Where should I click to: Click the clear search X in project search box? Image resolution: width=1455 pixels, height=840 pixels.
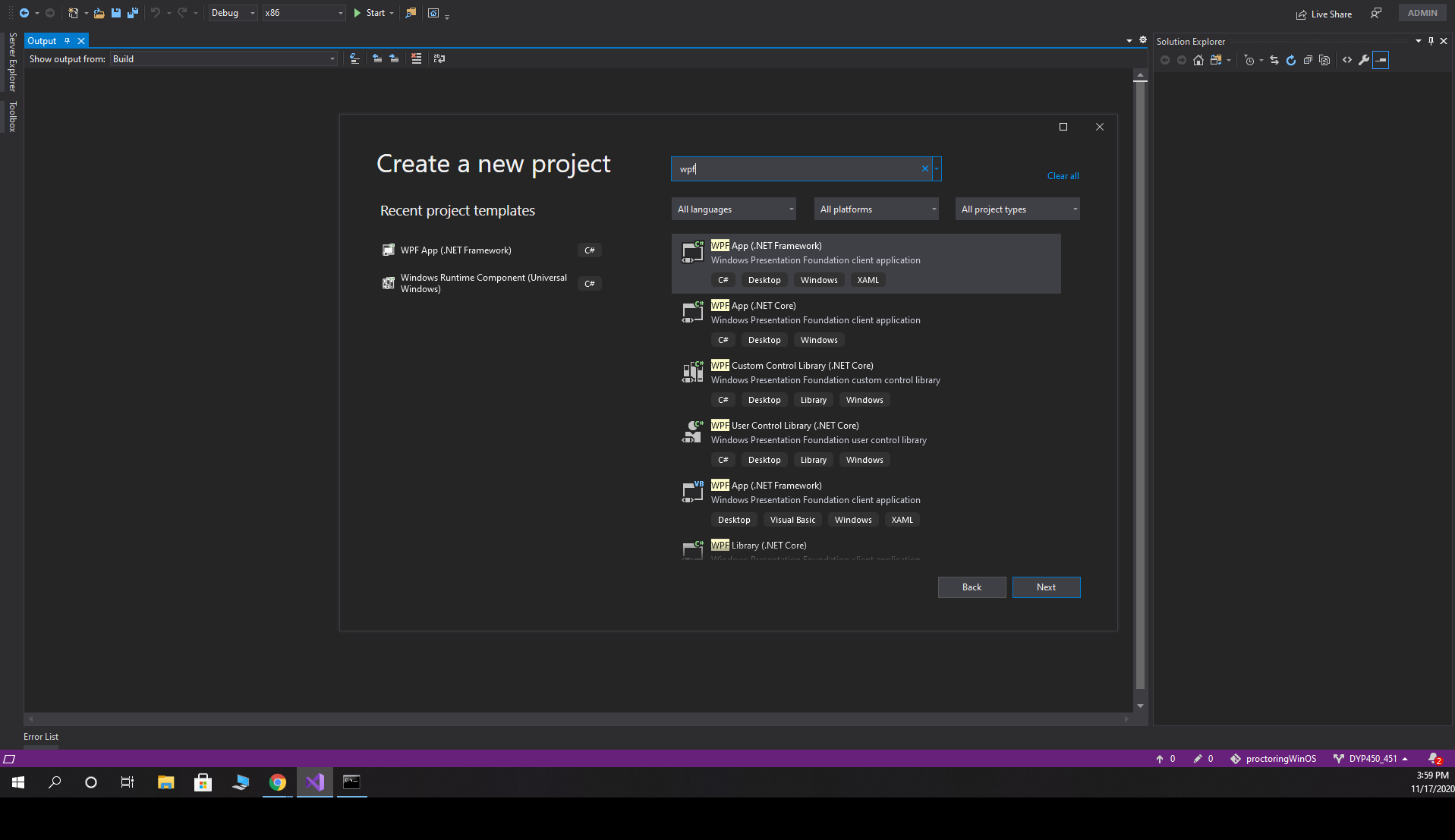click(x=924, y=168)
